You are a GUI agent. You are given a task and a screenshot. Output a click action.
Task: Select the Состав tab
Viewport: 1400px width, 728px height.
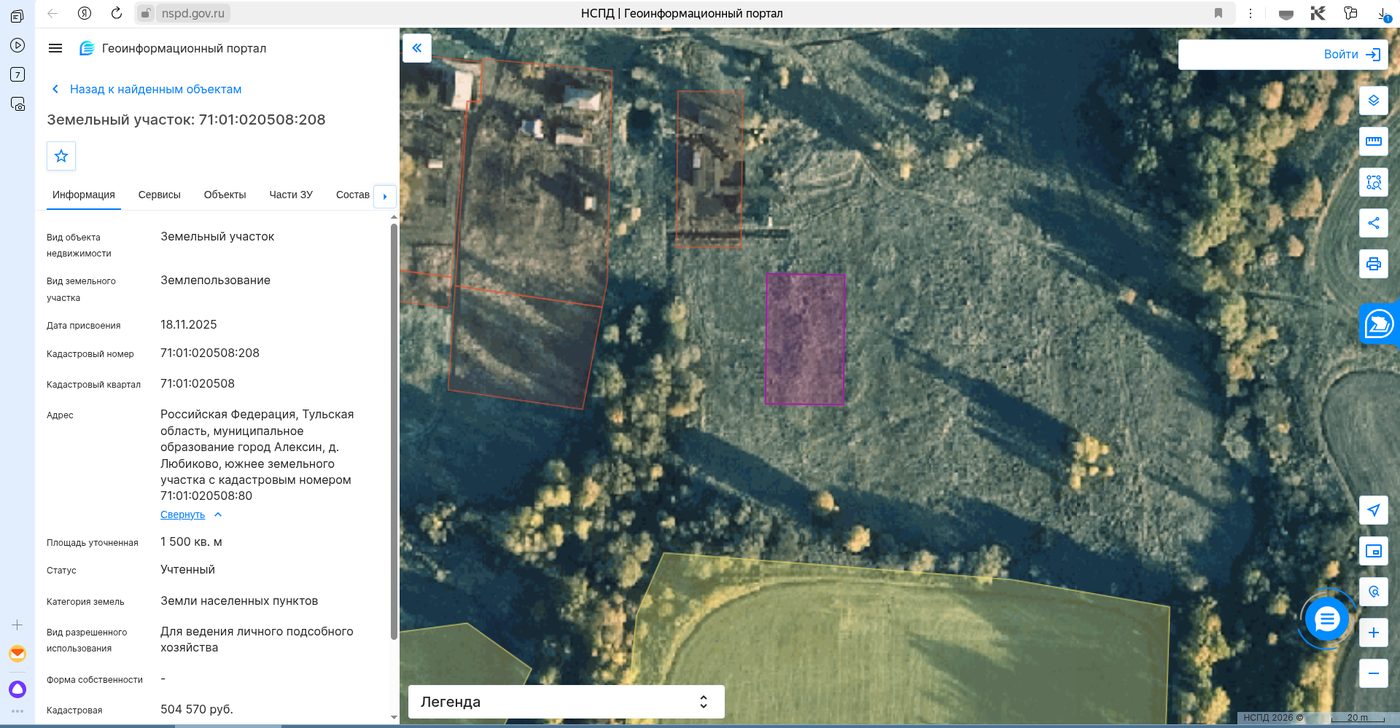[x=353, y=195]
